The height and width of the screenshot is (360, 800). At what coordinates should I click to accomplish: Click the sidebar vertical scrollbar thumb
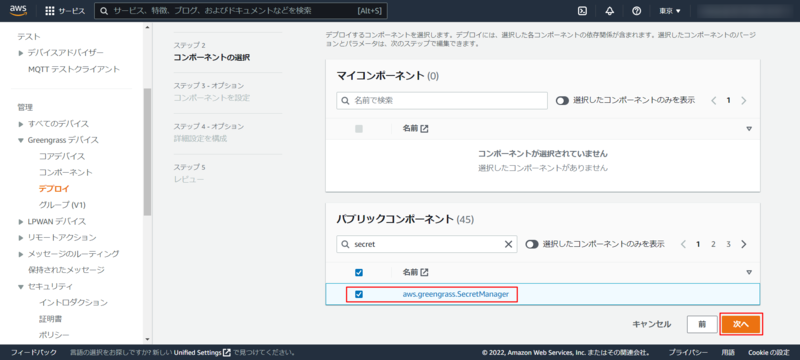pyautogui.click(x=147, y=151)
